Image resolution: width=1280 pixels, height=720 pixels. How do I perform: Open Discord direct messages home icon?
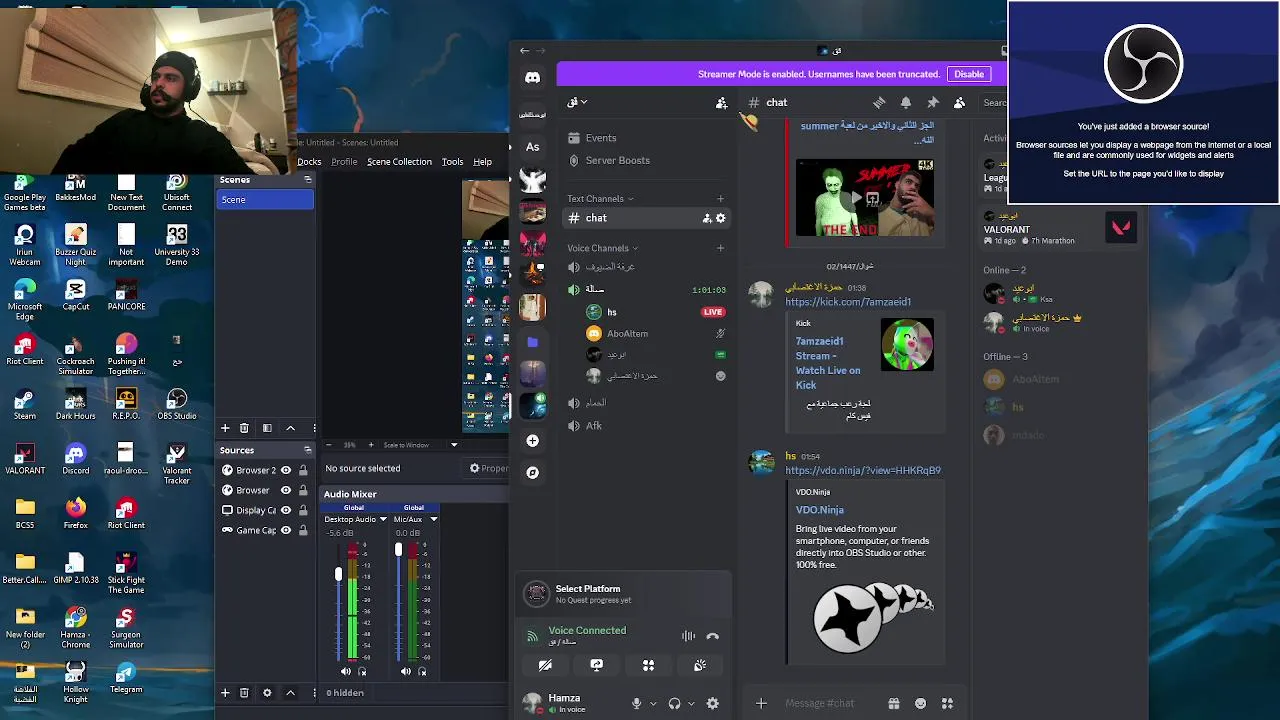(x=532, y=78)
